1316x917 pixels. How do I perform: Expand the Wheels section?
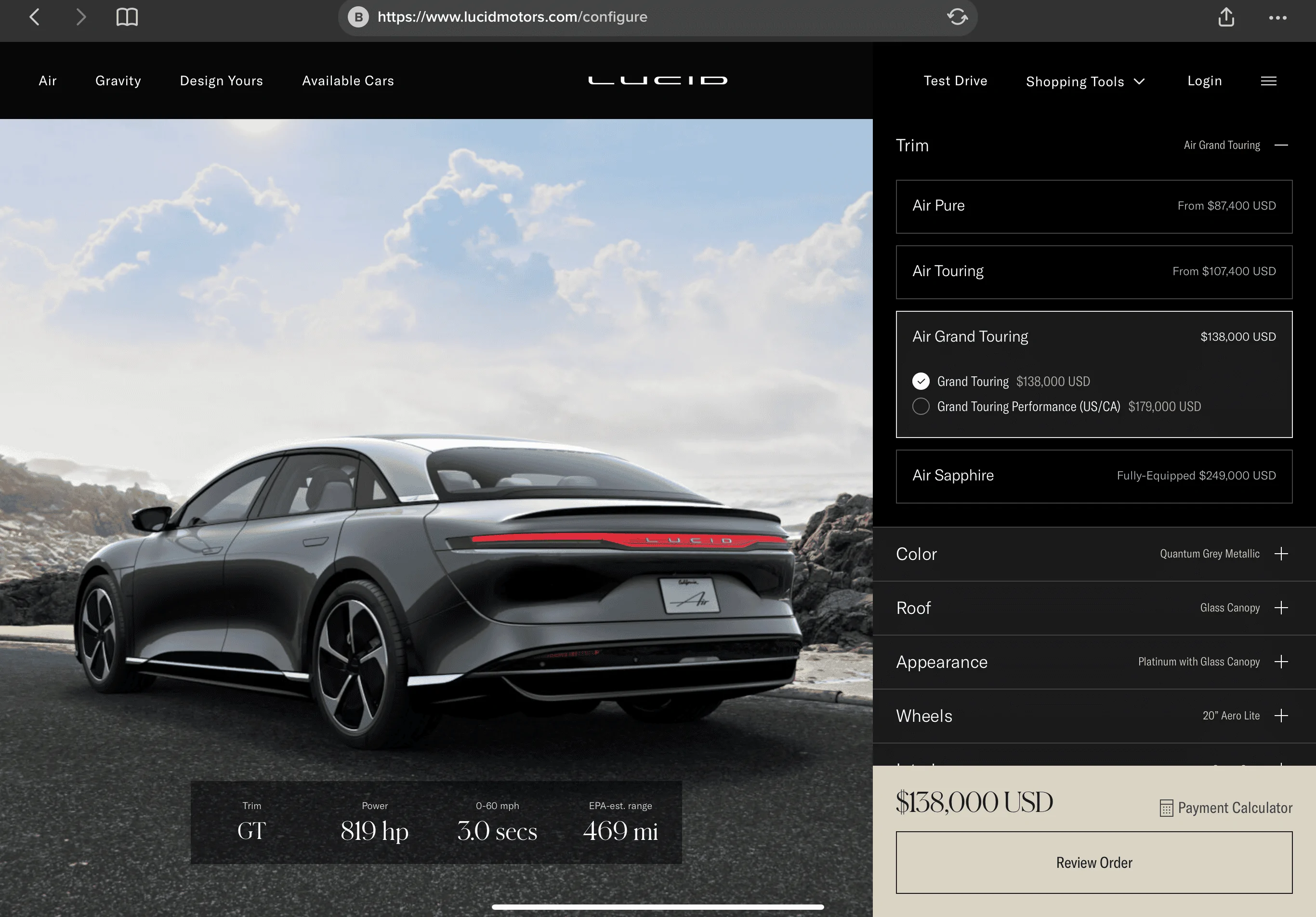tap(1281, 715)
